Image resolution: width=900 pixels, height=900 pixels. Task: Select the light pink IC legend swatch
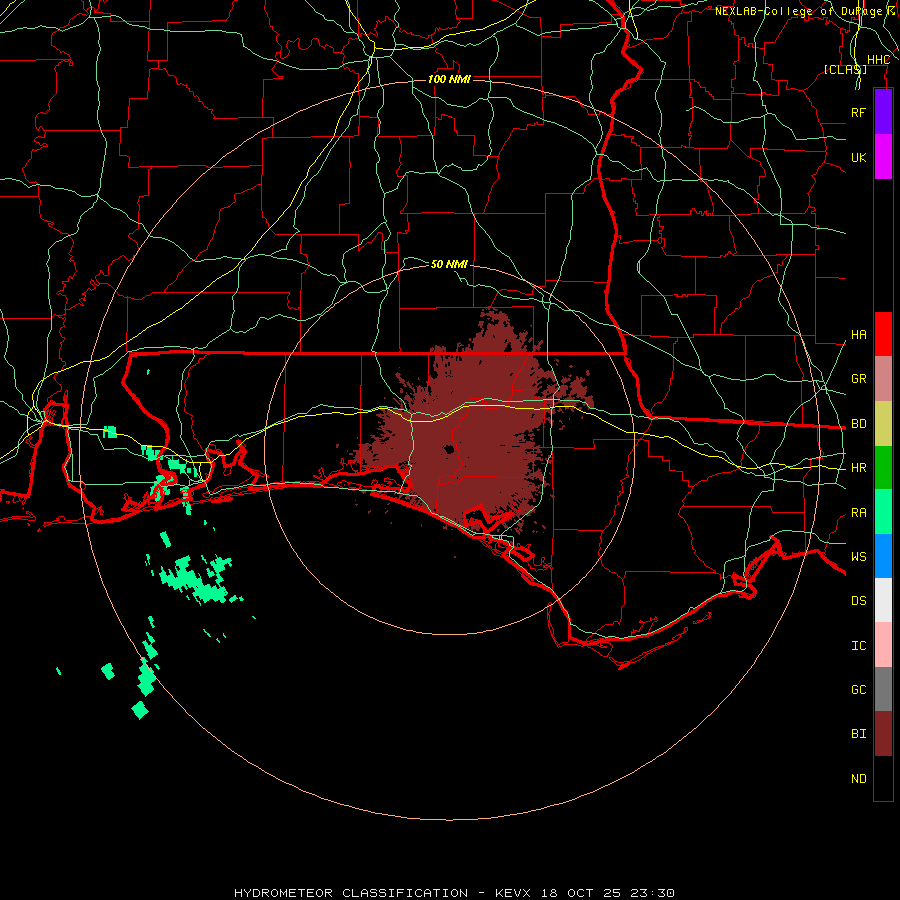[883, 645]
